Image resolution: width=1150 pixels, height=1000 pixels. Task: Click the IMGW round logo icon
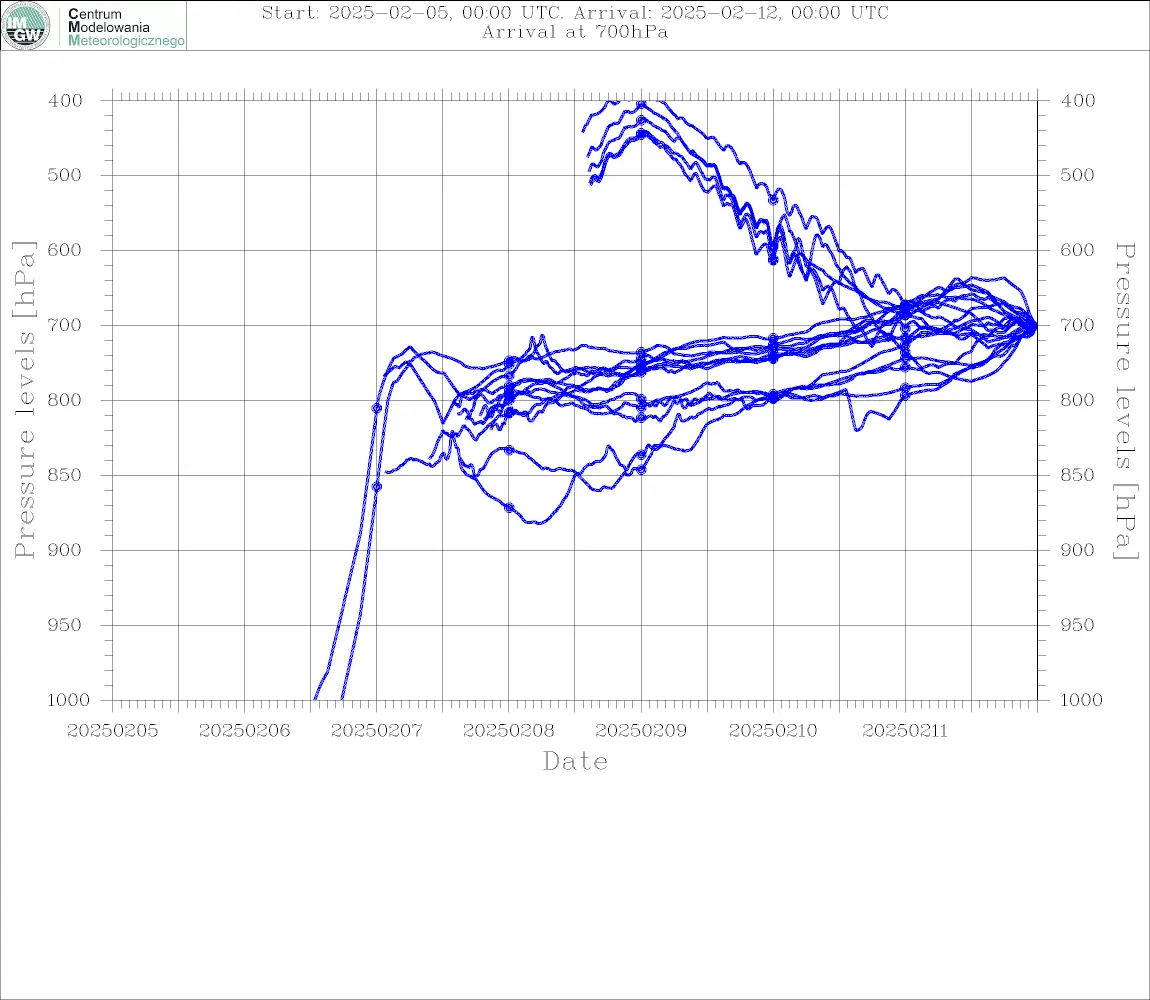pos(26,26)
